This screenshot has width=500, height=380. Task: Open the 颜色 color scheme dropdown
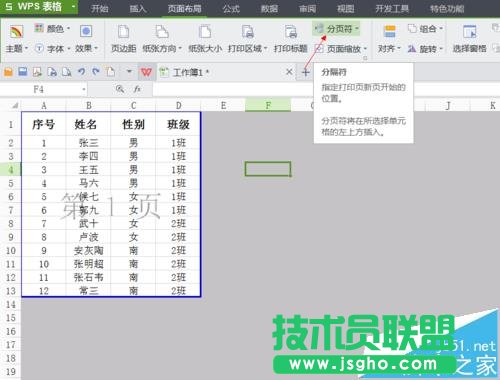(x=53, y=29)
